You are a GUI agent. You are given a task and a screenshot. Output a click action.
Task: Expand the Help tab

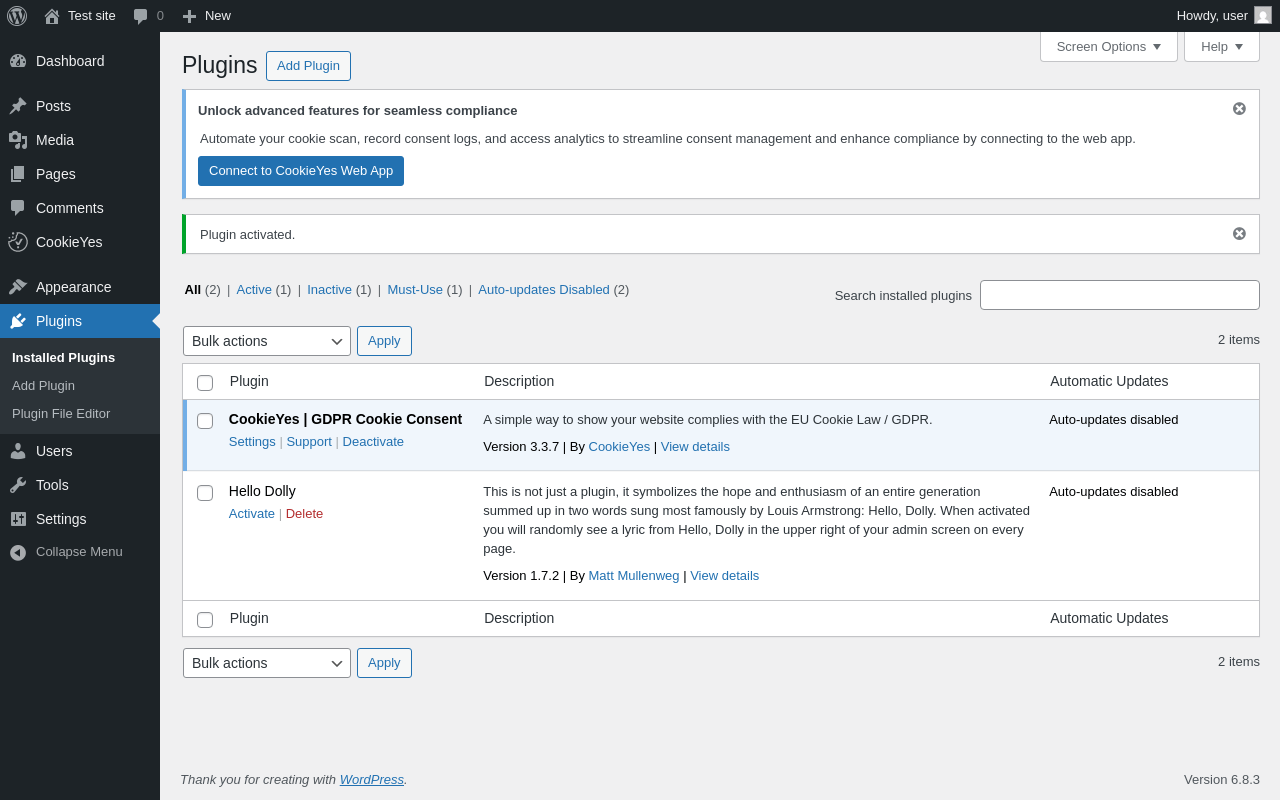(x=1221, y=46)
